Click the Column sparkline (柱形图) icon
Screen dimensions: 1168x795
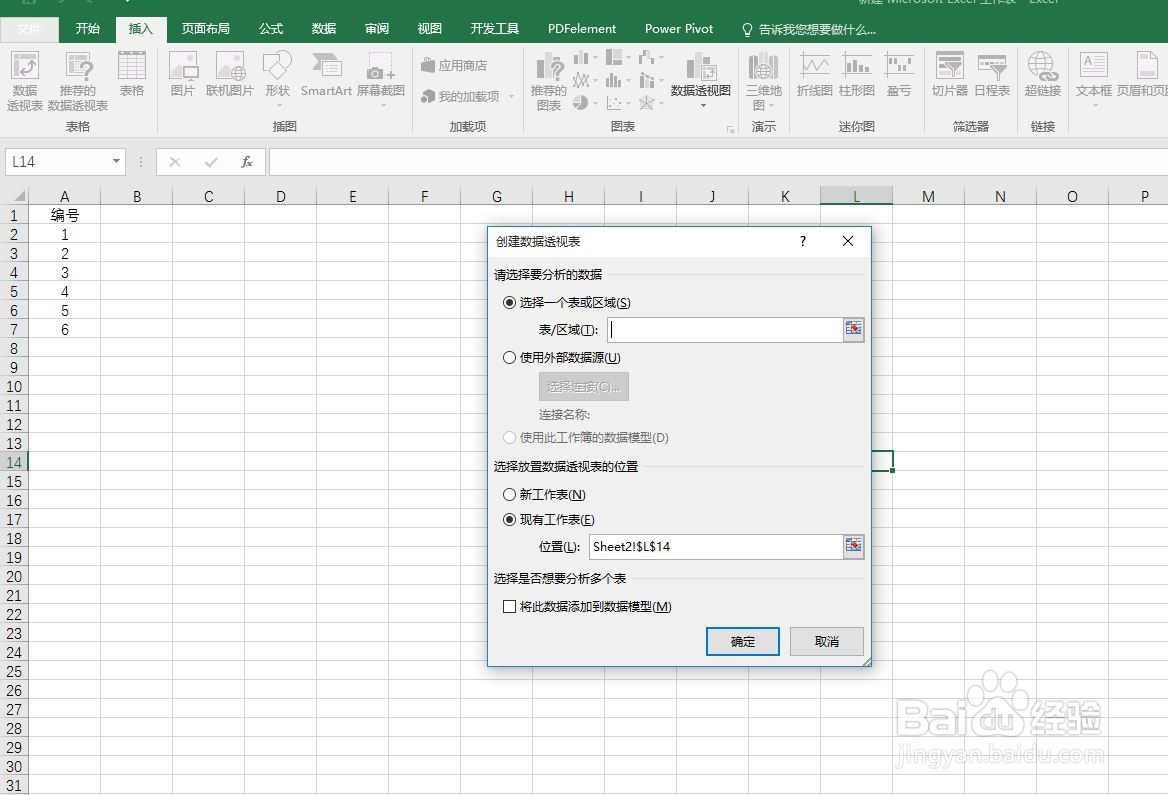(x=857, y=74)
